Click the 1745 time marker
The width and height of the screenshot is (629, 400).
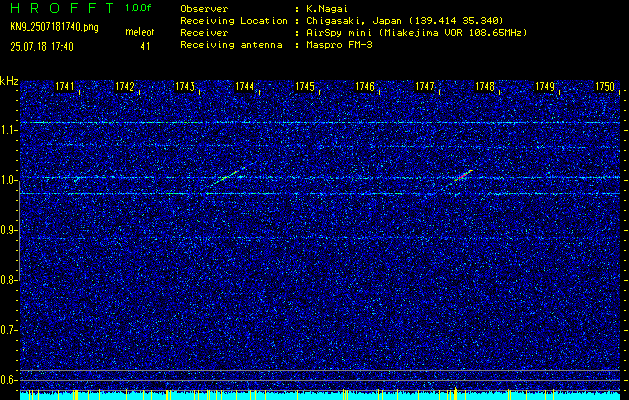pyautogui.click(x=304, y=86)
